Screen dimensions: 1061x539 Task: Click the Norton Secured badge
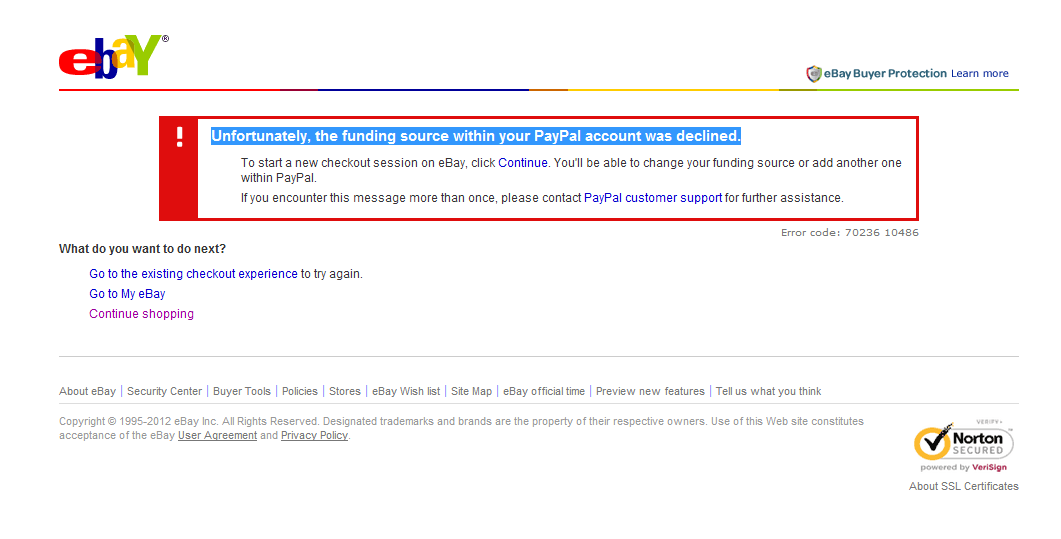(x=964, y=442)
